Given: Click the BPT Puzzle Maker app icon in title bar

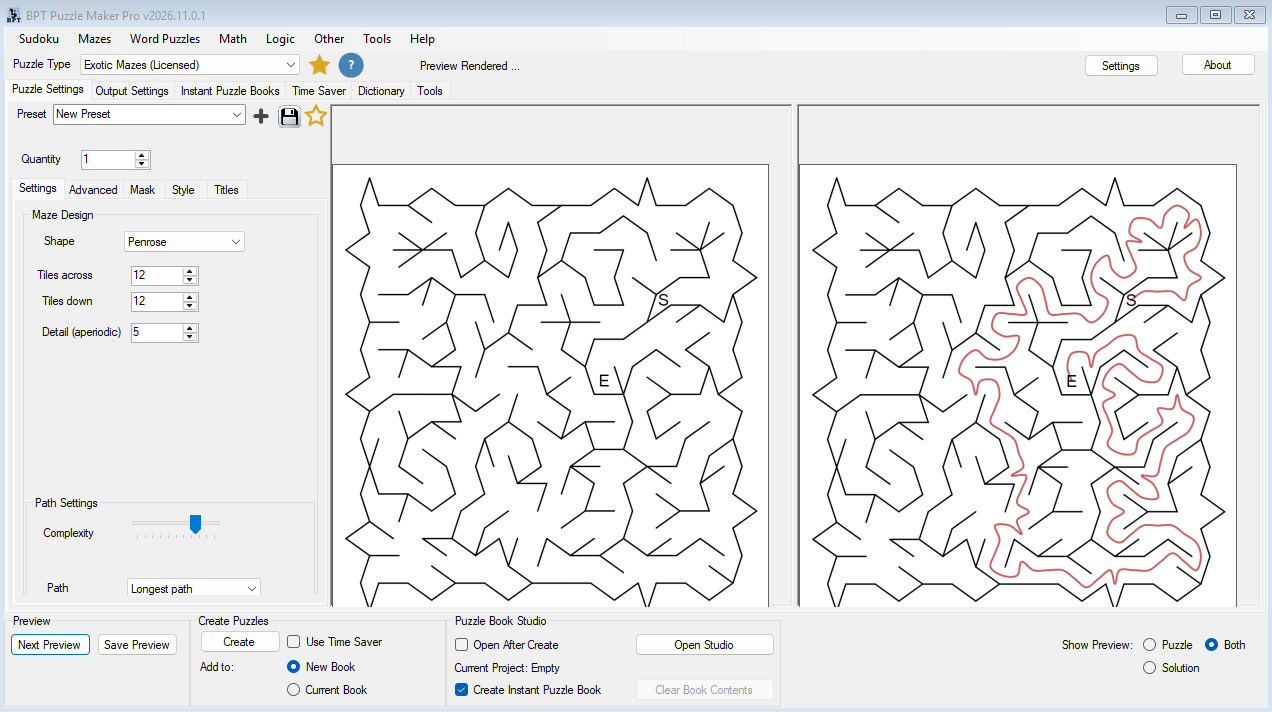Looking at the screenshot, I should (x=13, y=15).
